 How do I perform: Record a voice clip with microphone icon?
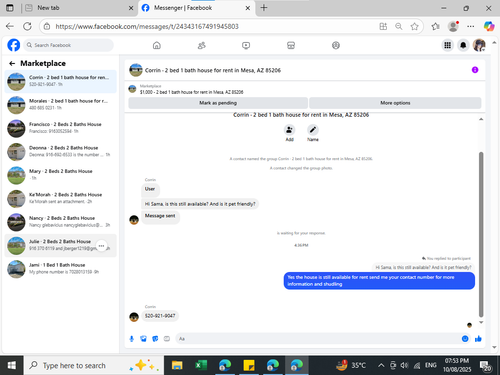point(132,339)
